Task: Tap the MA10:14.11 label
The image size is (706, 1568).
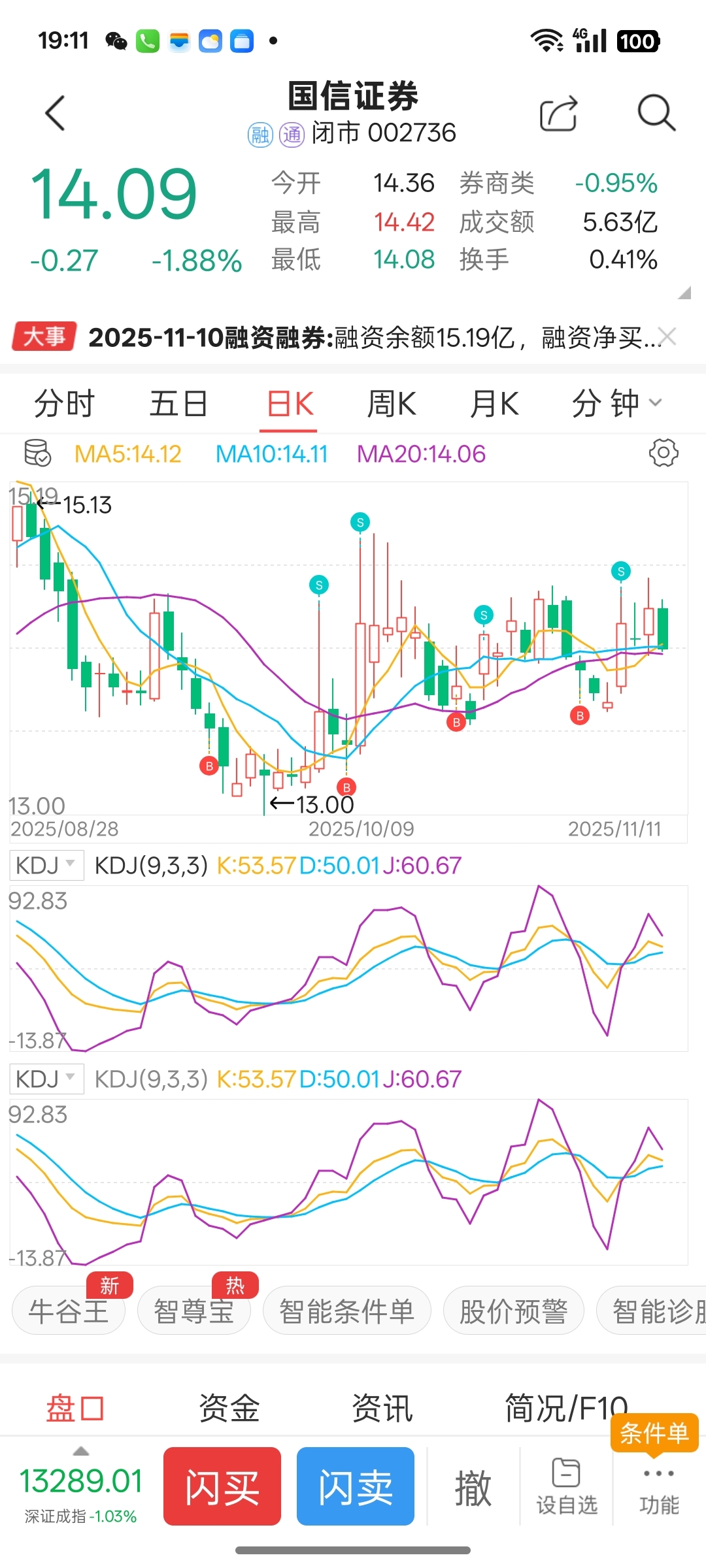Action: [271, 453]
